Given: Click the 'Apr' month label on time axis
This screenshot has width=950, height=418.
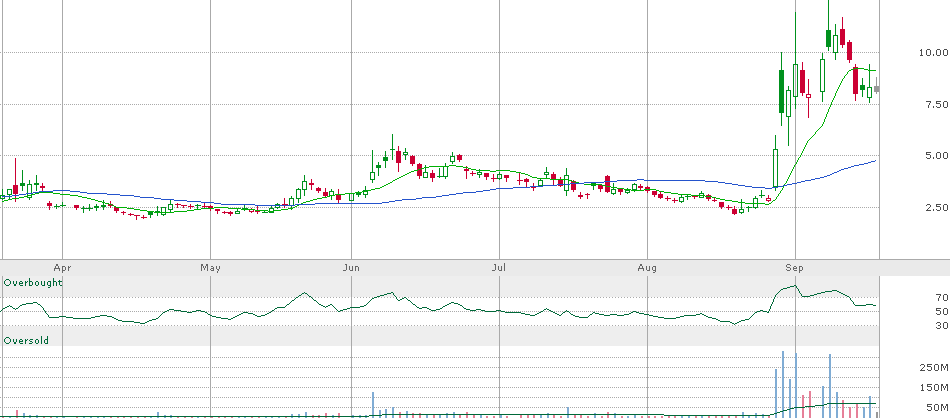Looking at the screenshot, I should (60, 267).
